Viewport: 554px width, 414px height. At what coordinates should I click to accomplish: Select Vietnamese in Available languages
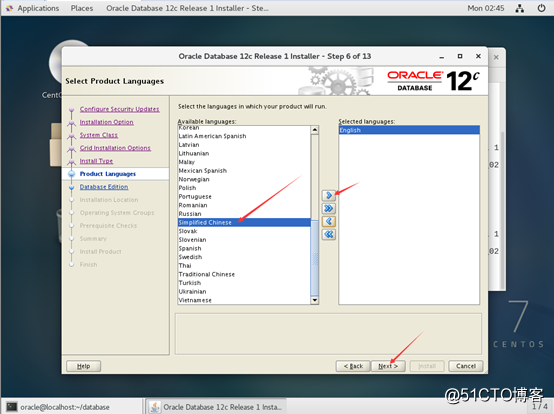click(x=244, y=300)
